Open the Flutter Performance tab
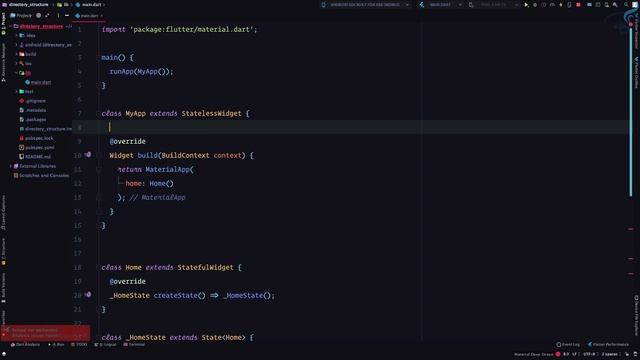The image size is (640, 360). tap(608, 344)
